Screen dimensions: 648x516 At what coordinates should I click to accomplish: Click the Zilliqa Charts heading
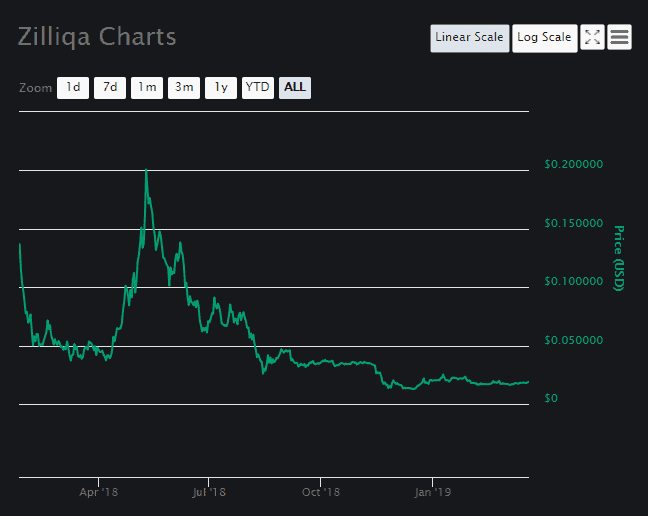pyautogui.click(x=97, y=37)
